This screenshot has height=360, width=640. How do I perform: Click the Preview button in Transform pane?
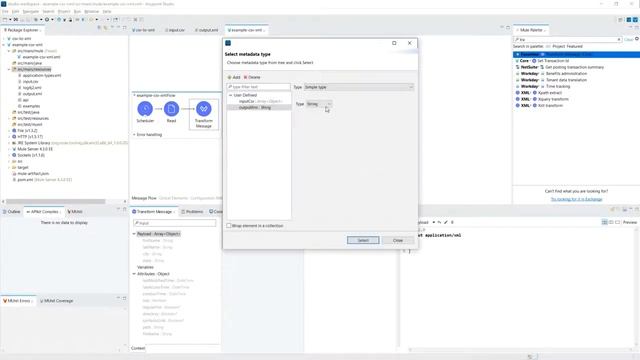[x=630, y=222]
